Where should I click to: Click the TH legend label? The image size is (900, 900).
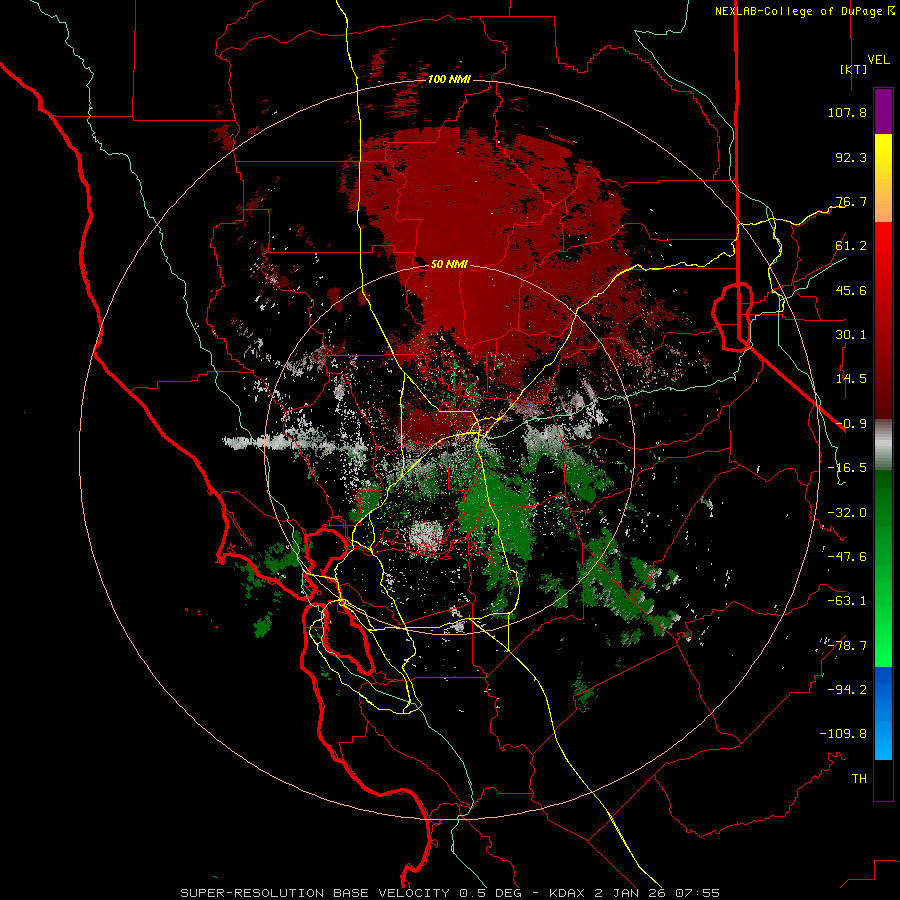859,779
